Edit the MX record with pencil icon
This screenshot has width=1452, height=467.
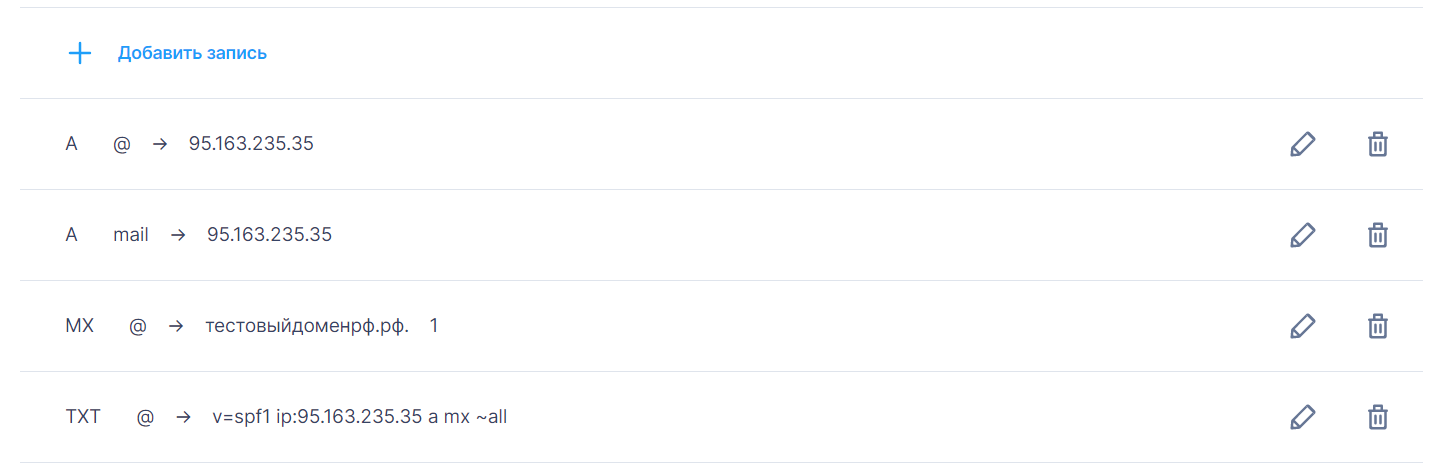[x=1302, y=326]
